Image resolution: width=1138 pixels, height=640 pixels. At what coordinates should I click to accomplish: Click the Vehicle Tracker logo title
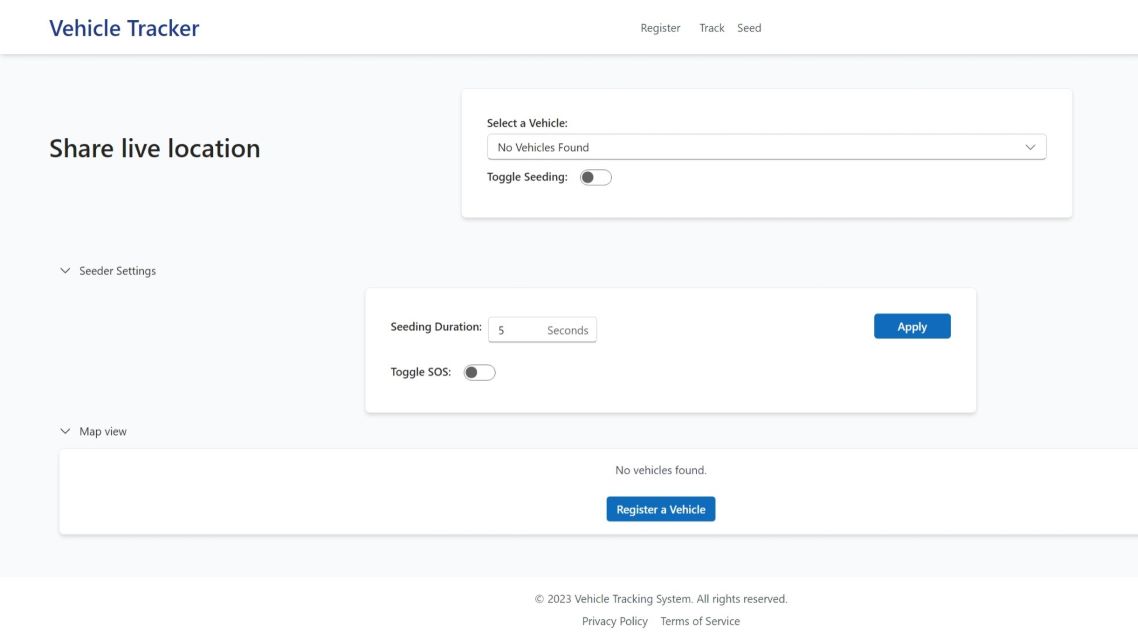click(124, 28)
